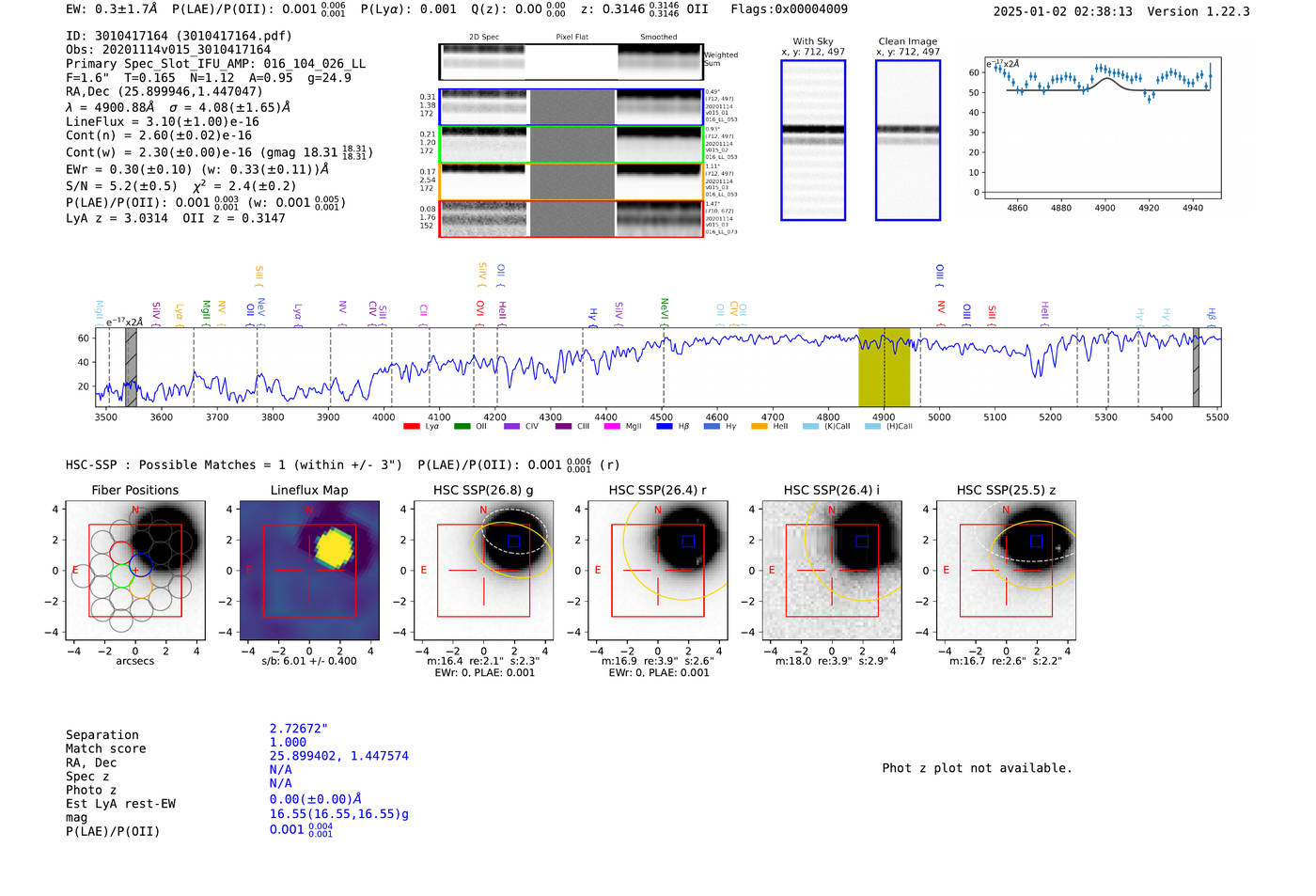The image size is (1316, 896).
Task: Click the Weighted Sum 2D spectrum strip
Action: pyautogui.click(x=571, y=62)
